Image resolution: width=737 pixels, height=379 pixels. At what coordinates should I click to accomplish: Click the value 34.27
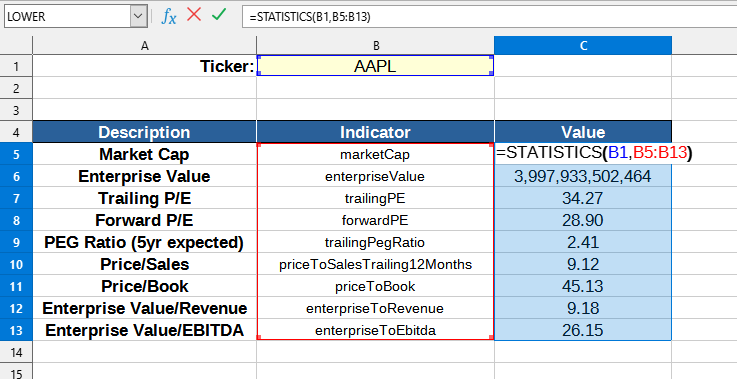pos(583,198)
